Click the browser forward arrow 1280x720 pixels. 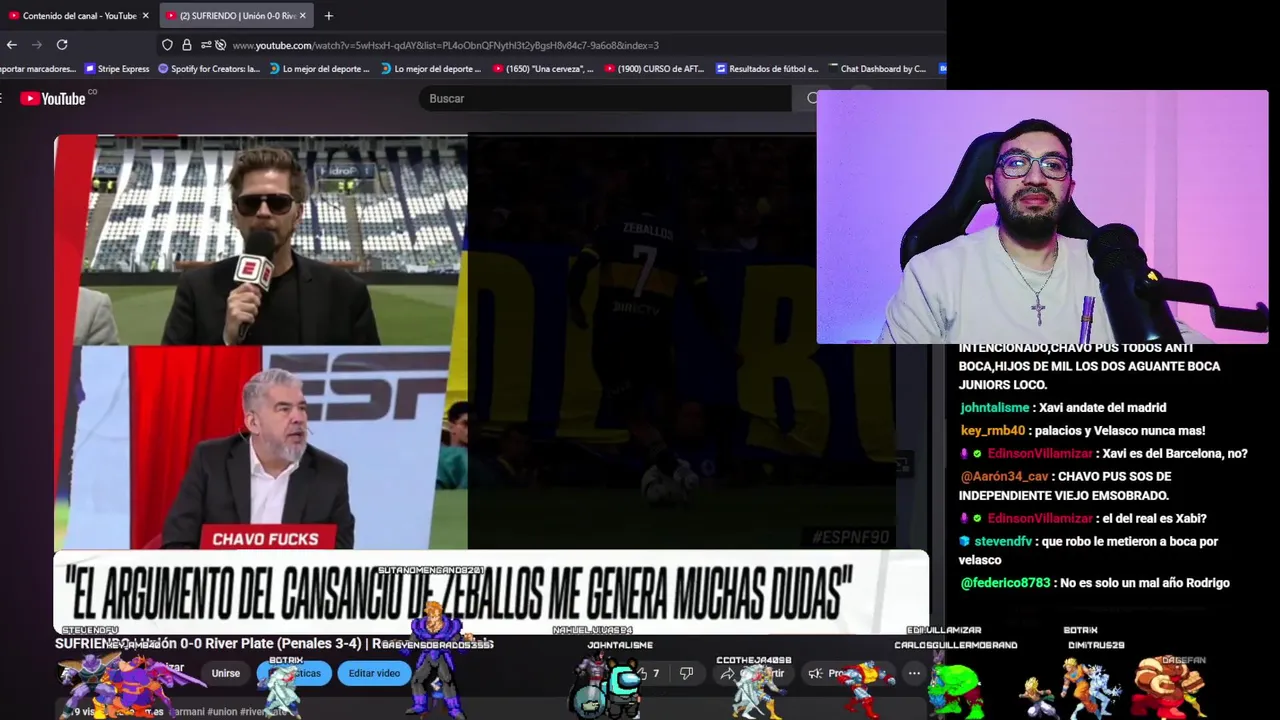pos(37,45)
